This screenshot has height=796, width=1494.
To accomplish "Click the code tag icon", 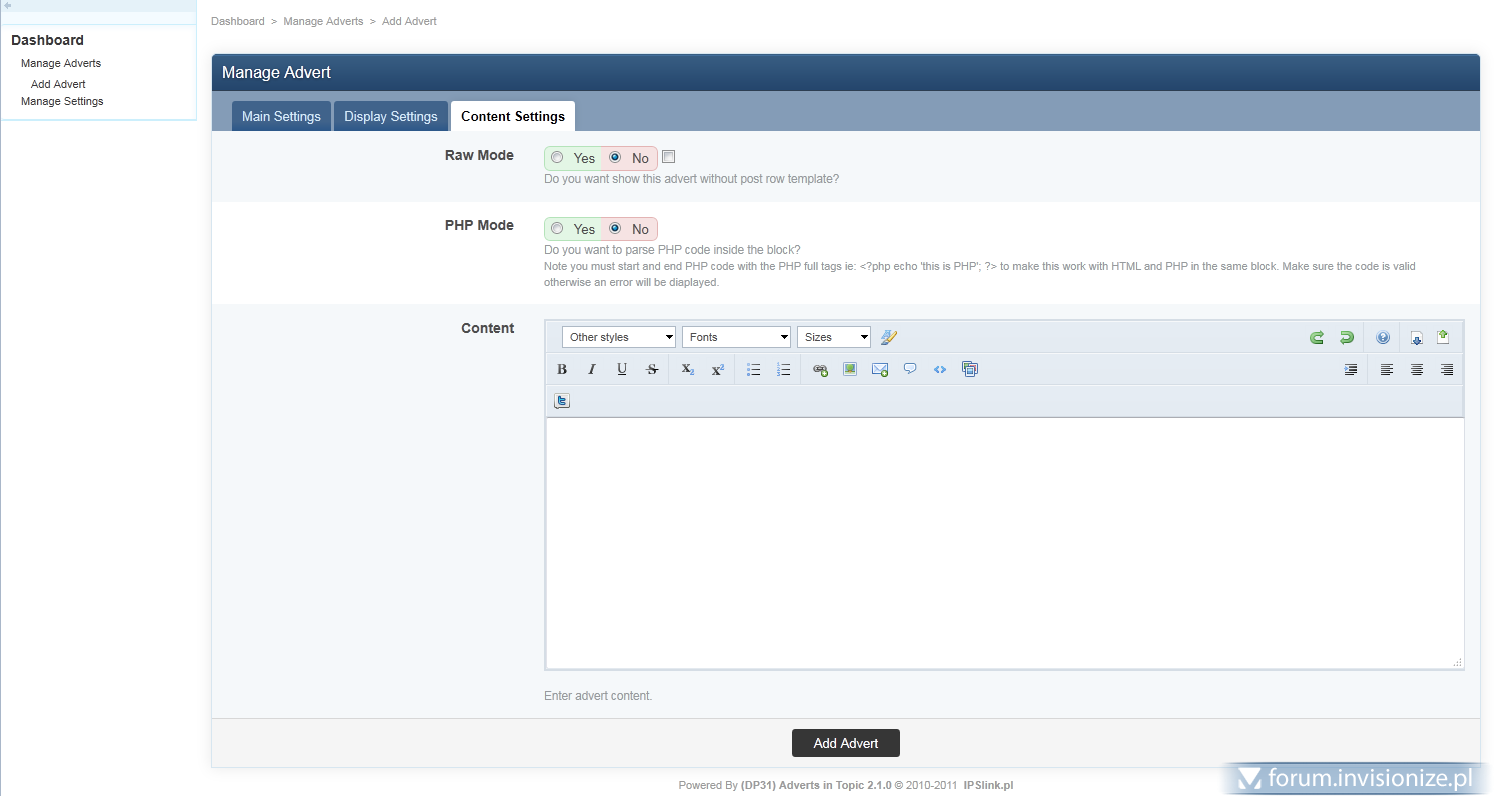I will (940, 369).
